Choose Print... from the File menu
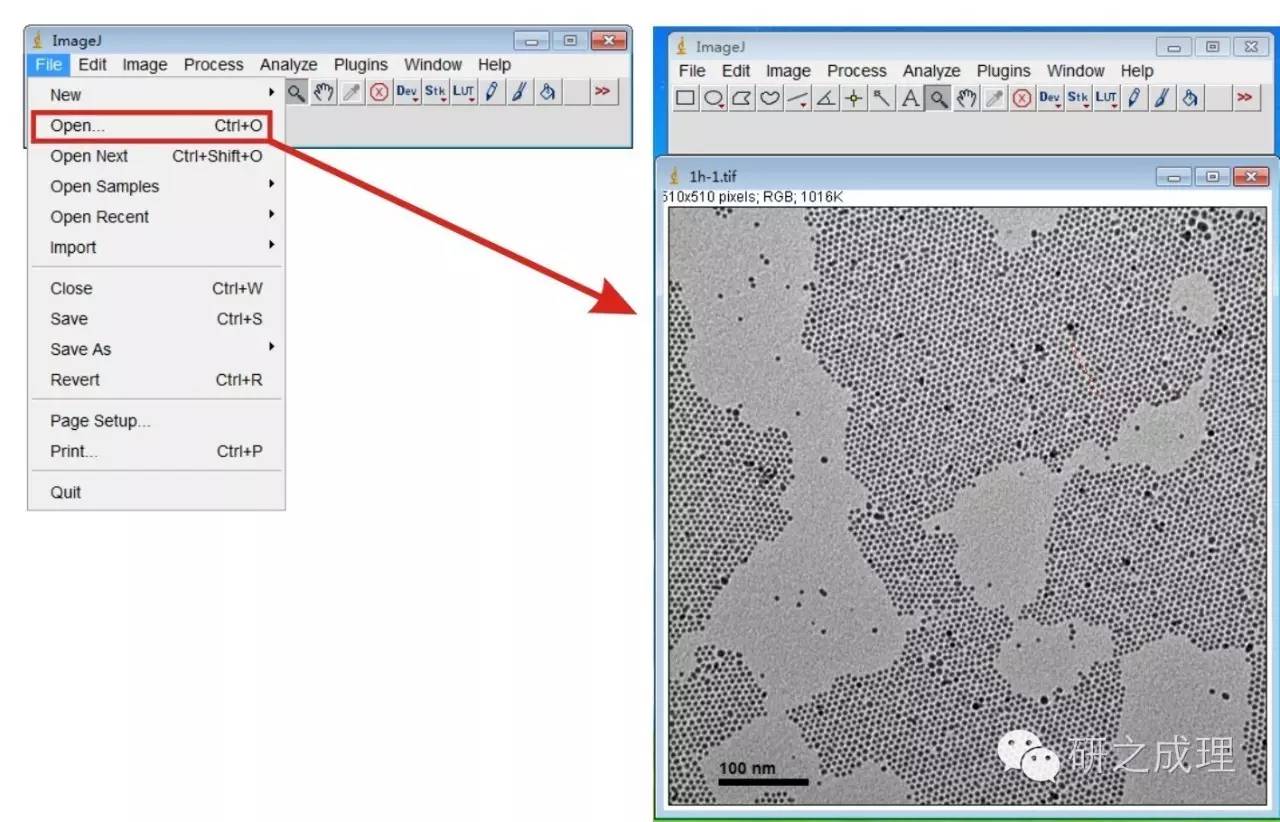The height and width of the screenshot is (822, 1280). 157,451
